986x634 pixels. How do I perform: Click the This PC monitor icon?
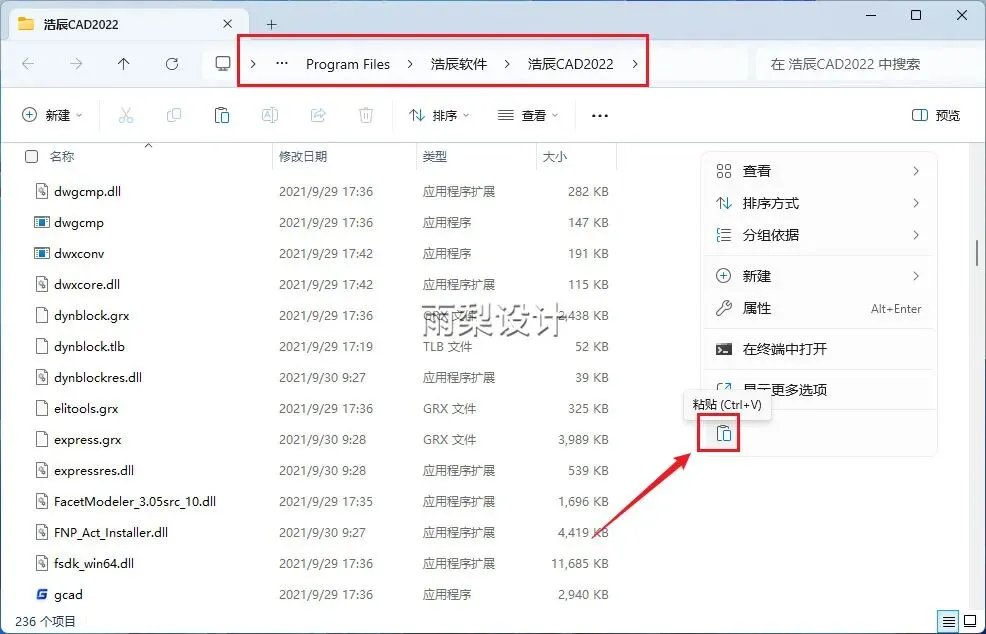click(223, 64)
